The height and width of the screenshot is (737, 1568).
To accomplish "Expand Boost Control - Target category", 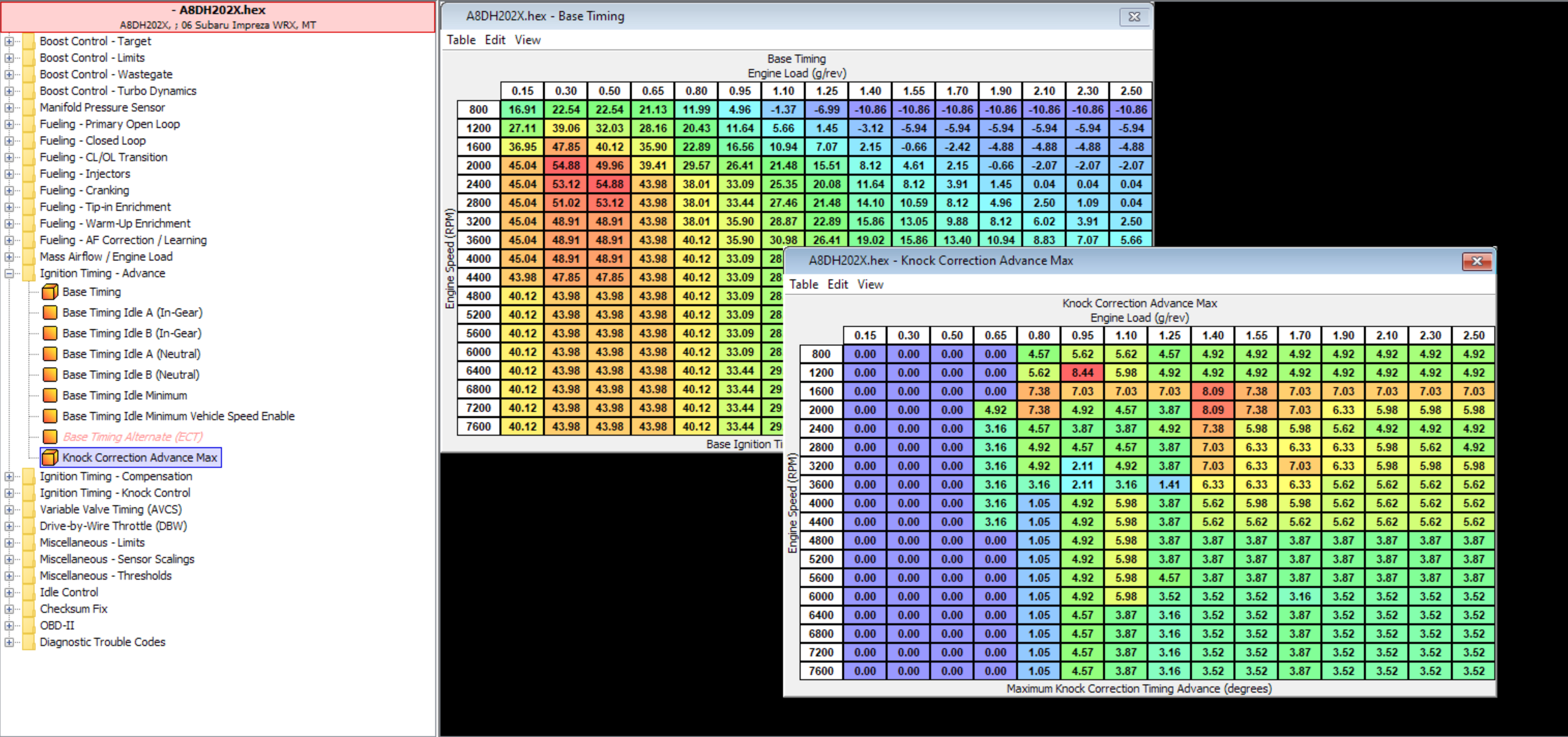I will tap(9, 41).
